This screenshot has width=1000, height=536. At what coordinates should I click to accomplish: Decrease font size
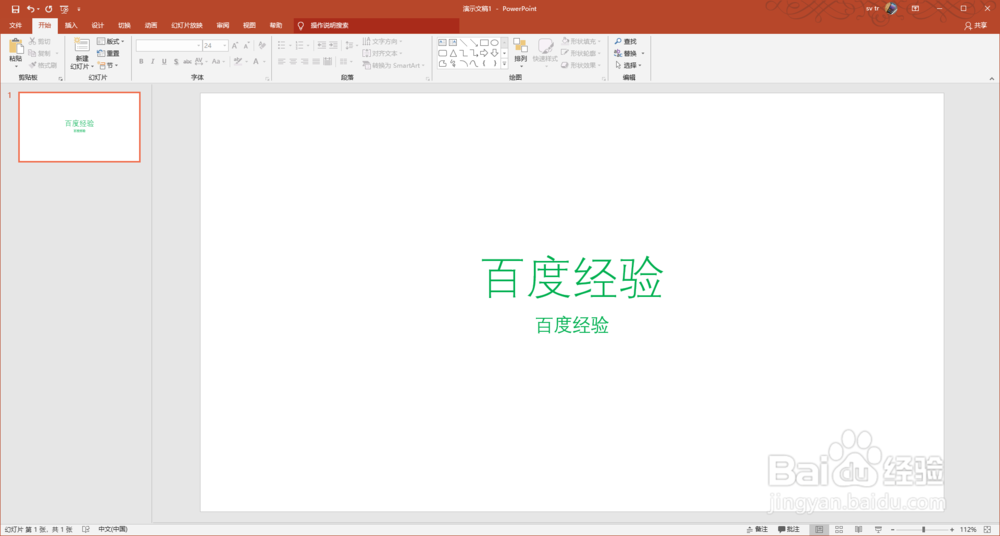coord(246,45)
